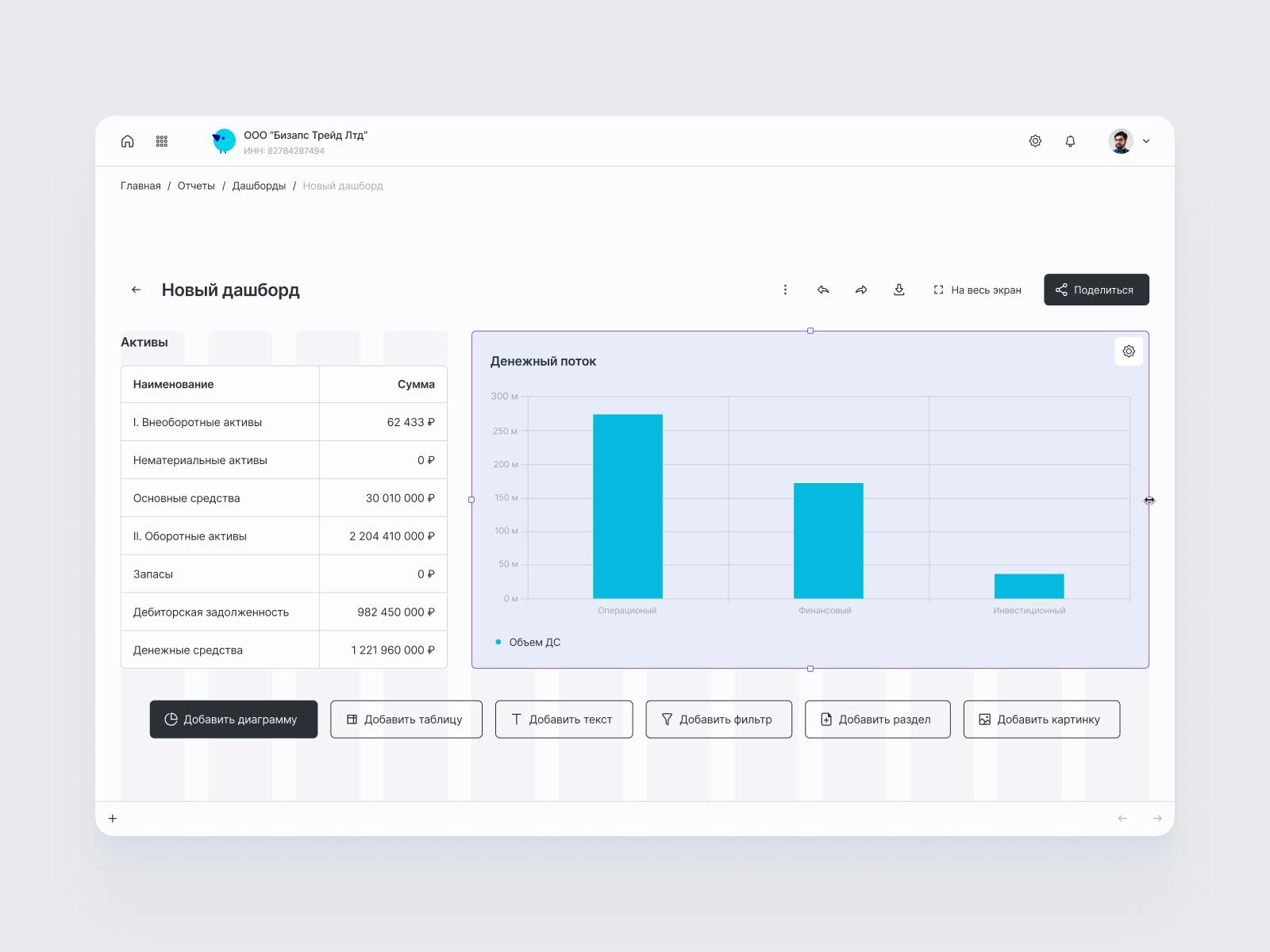Click Добавить фильтр button

[719, 720]
